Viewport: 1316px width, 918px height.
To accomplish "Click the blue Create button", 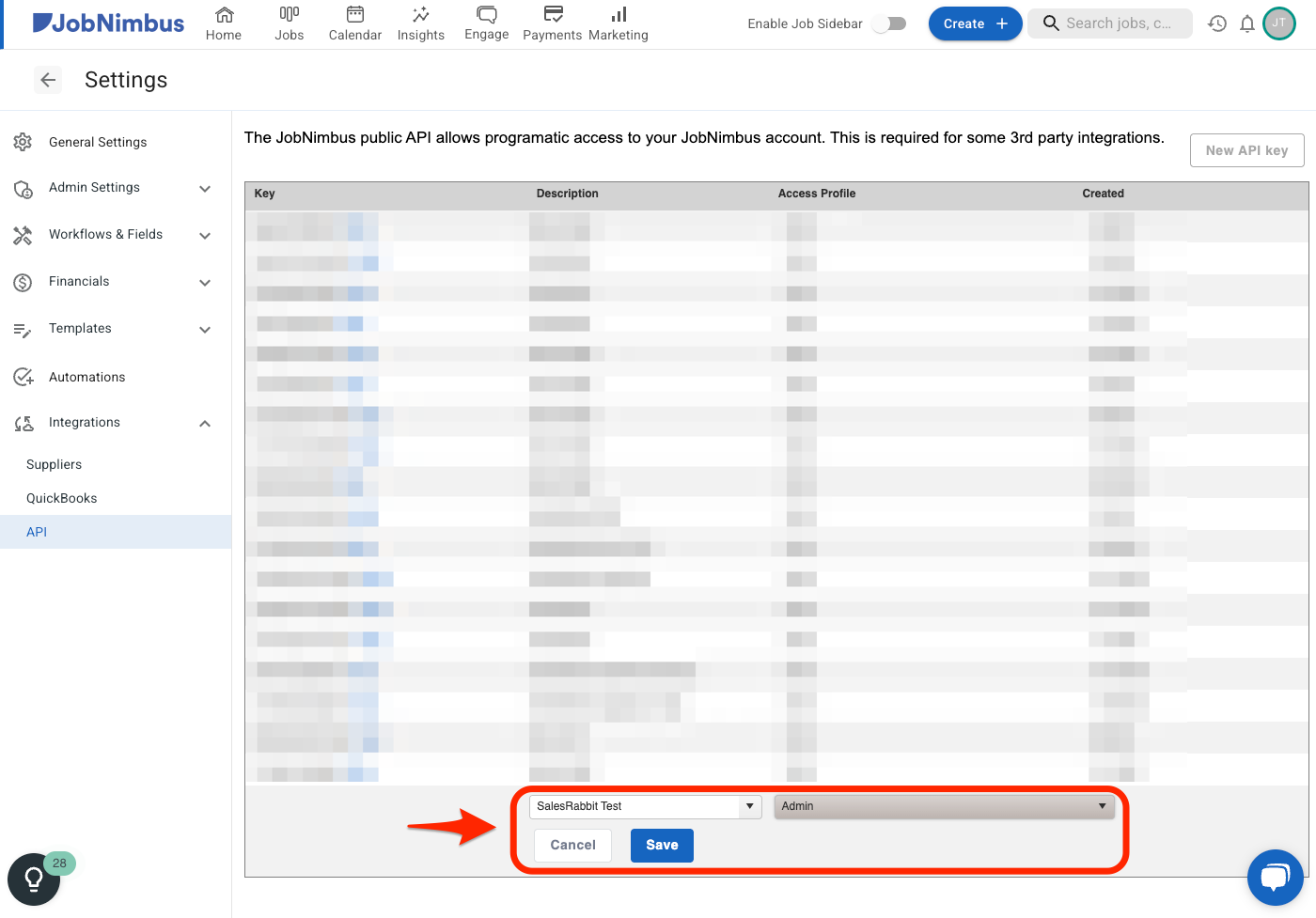I will 975,23.
